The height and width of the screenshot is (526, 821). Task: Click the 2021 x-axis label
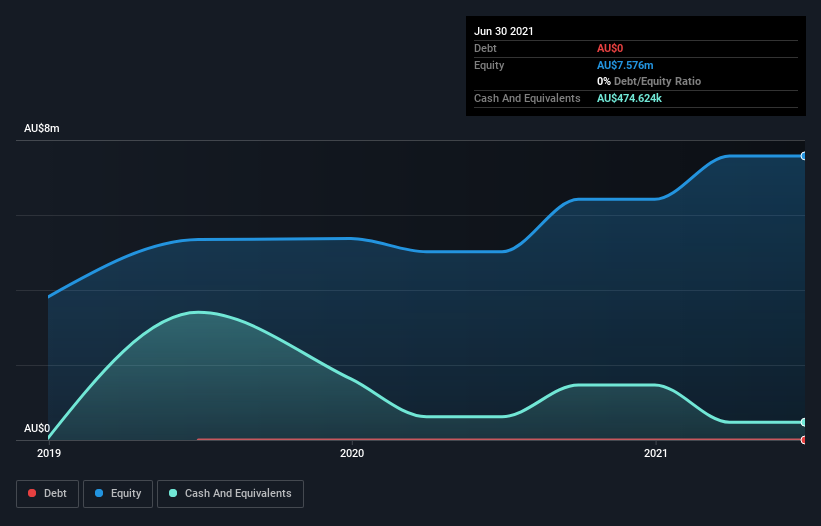pyautogui.click(x=656, y=453)
